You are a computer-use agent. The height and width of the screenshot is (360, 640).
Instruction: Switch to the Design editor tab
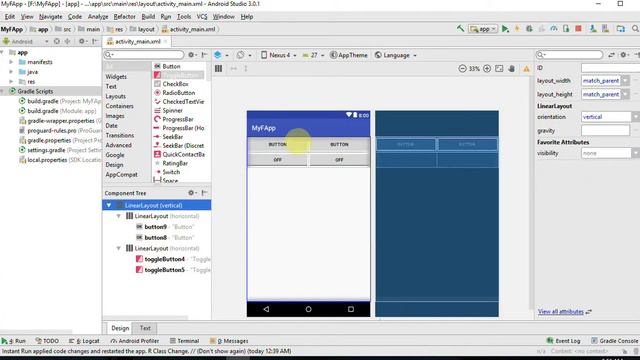120,328
